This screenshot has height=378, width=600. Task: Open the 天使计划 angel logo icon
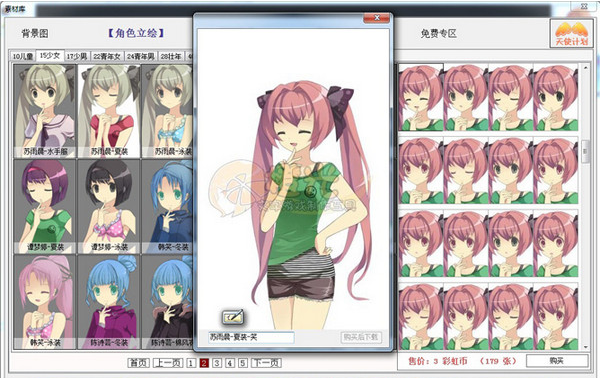[571, 33]
